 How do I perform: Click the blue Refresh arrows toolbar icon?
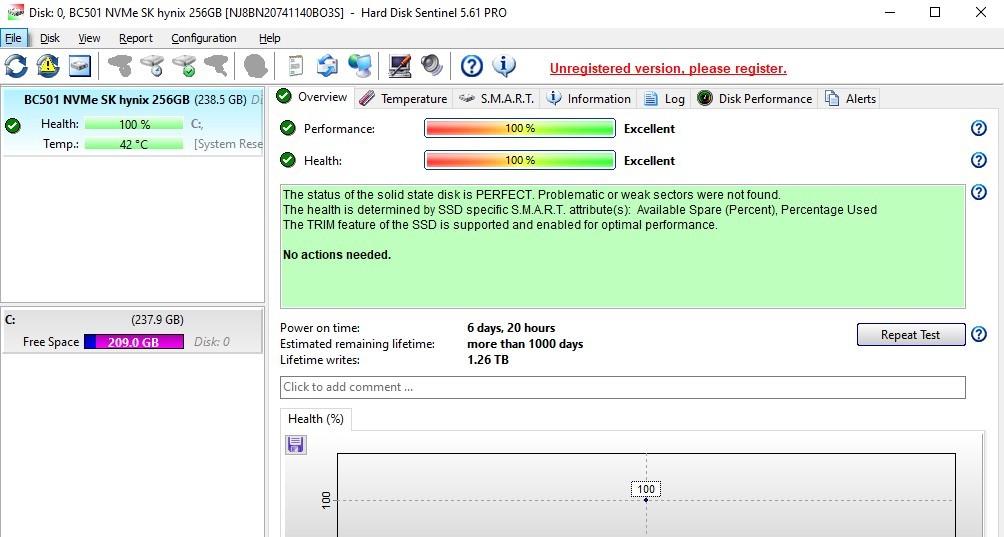click(x=16, y=65)
